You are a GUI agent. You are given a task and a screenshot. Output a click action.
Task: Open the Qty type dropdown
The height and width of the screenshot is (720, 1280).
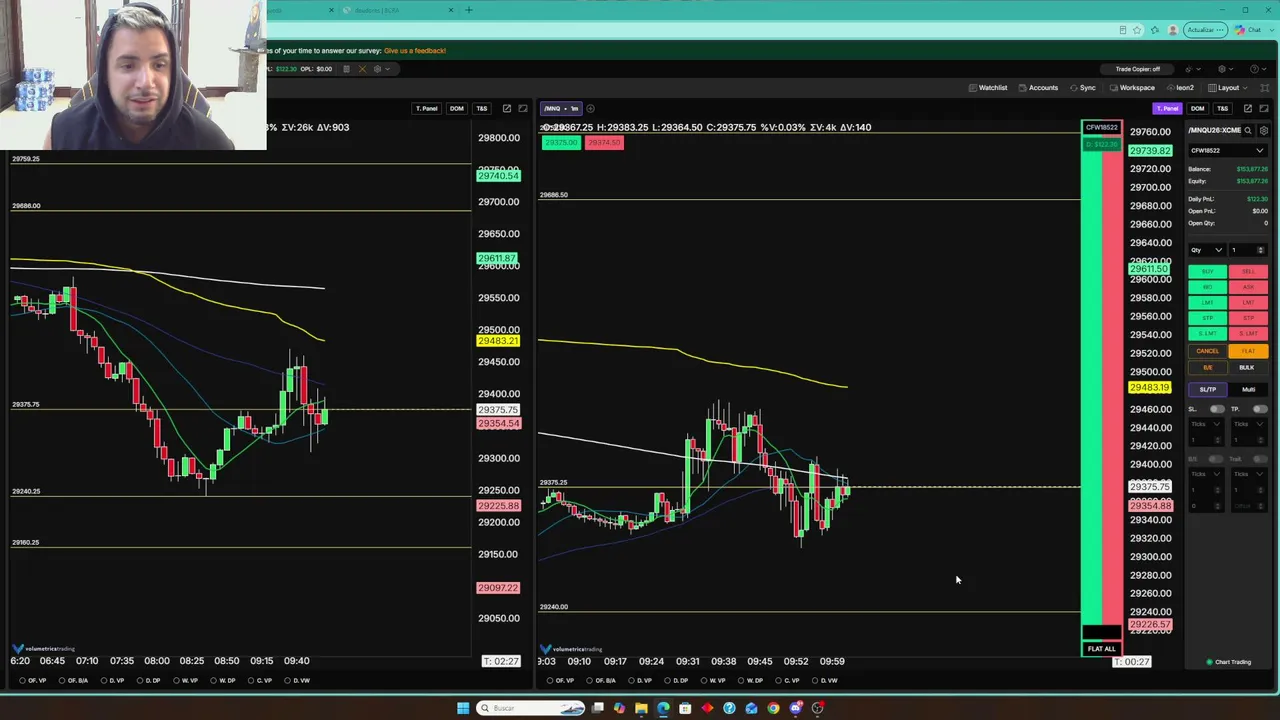pos(1206,250)
